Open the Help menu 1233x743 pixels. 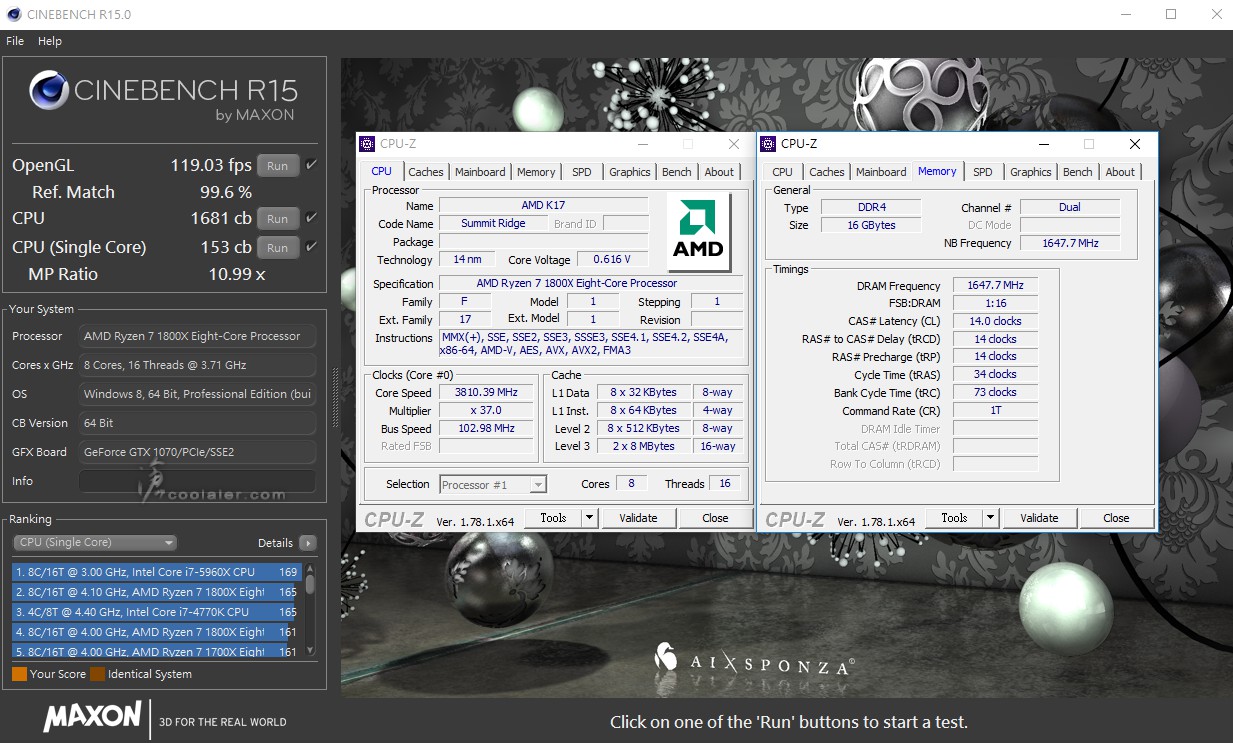(x=50, y=41)
